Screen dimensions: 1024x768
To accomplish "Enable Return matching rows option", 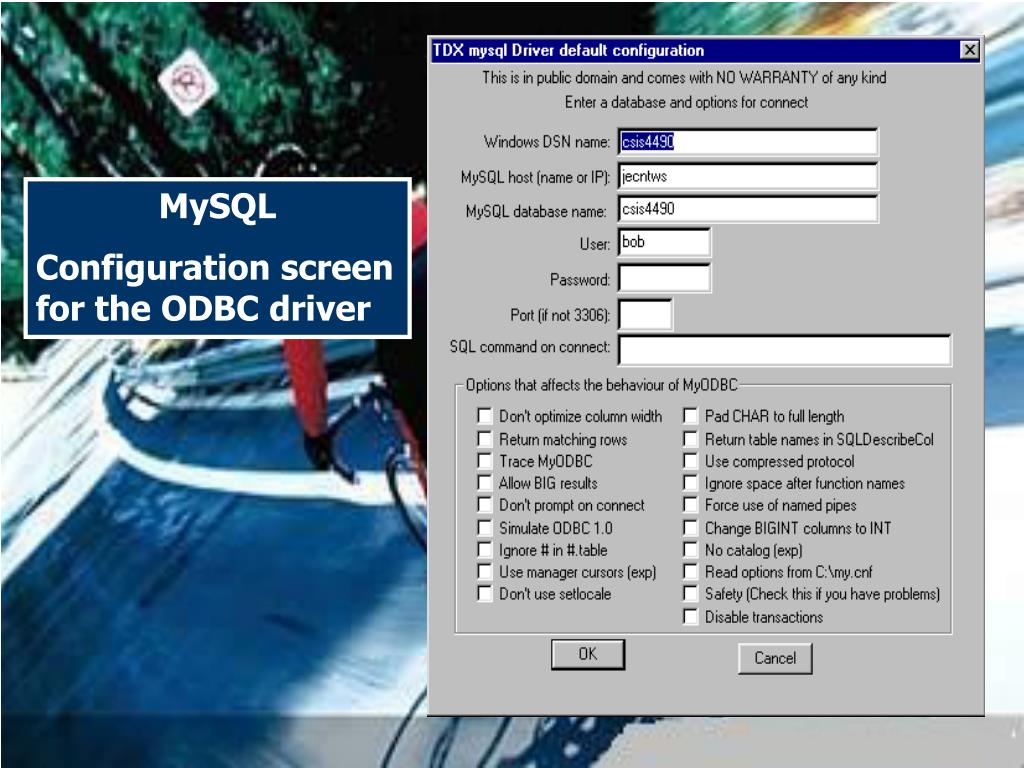I will coord(485,439).
